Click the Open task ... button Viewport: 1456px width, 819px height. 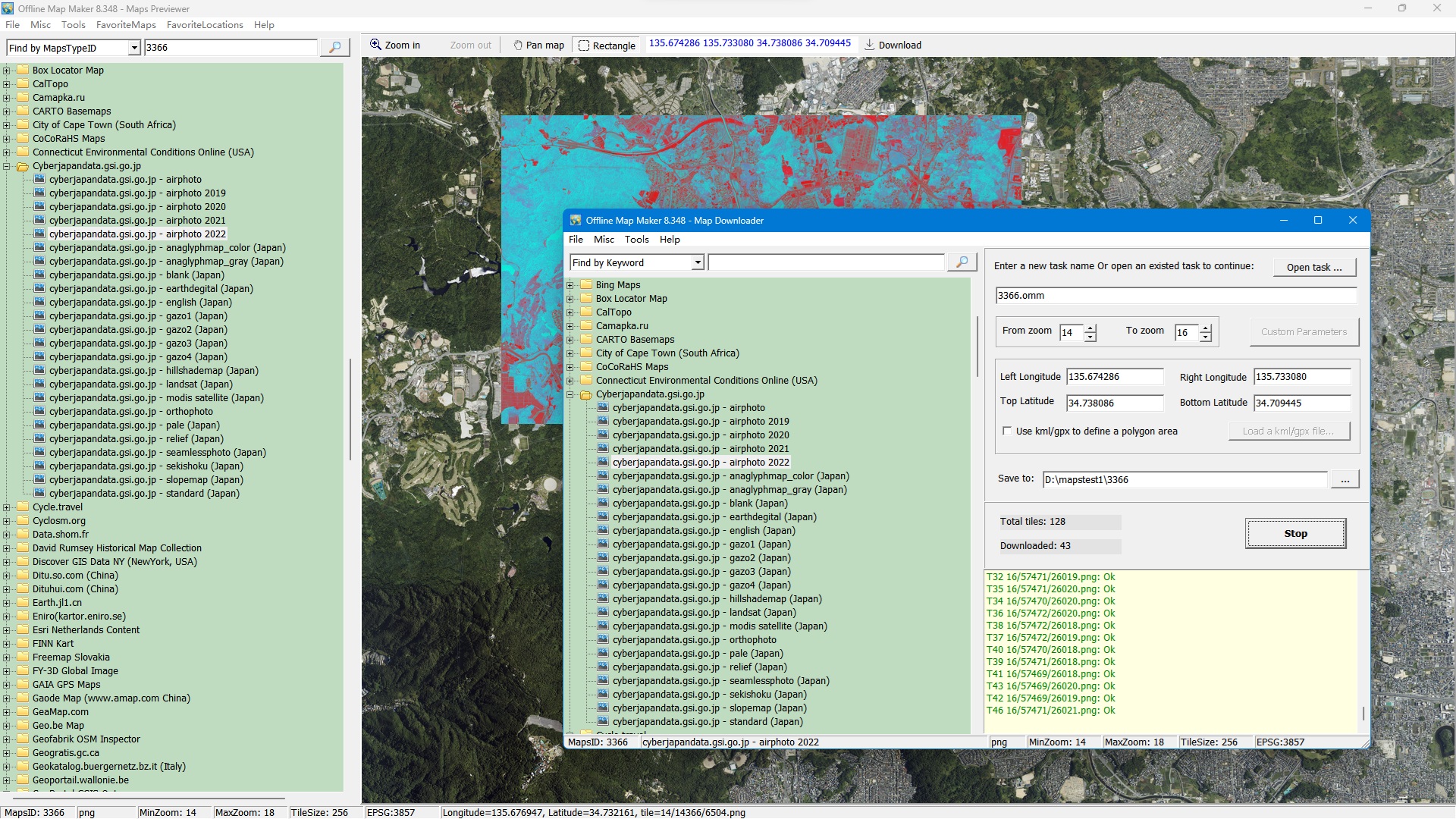coord(1314,267)
